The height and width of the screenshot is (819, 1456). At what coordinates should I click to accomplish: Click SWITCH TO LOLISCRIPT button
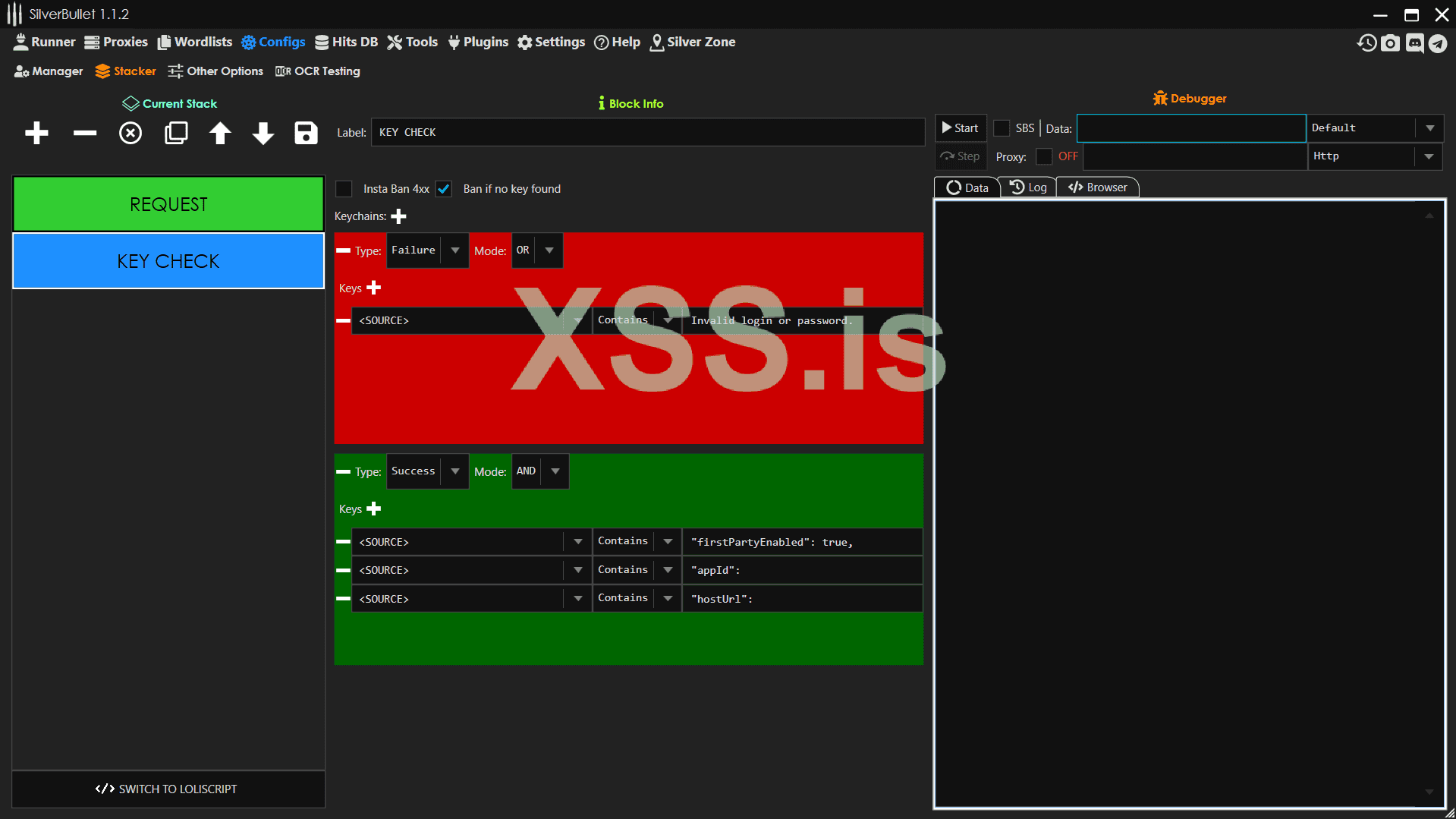pyautogui.click(x=168, y=789)
